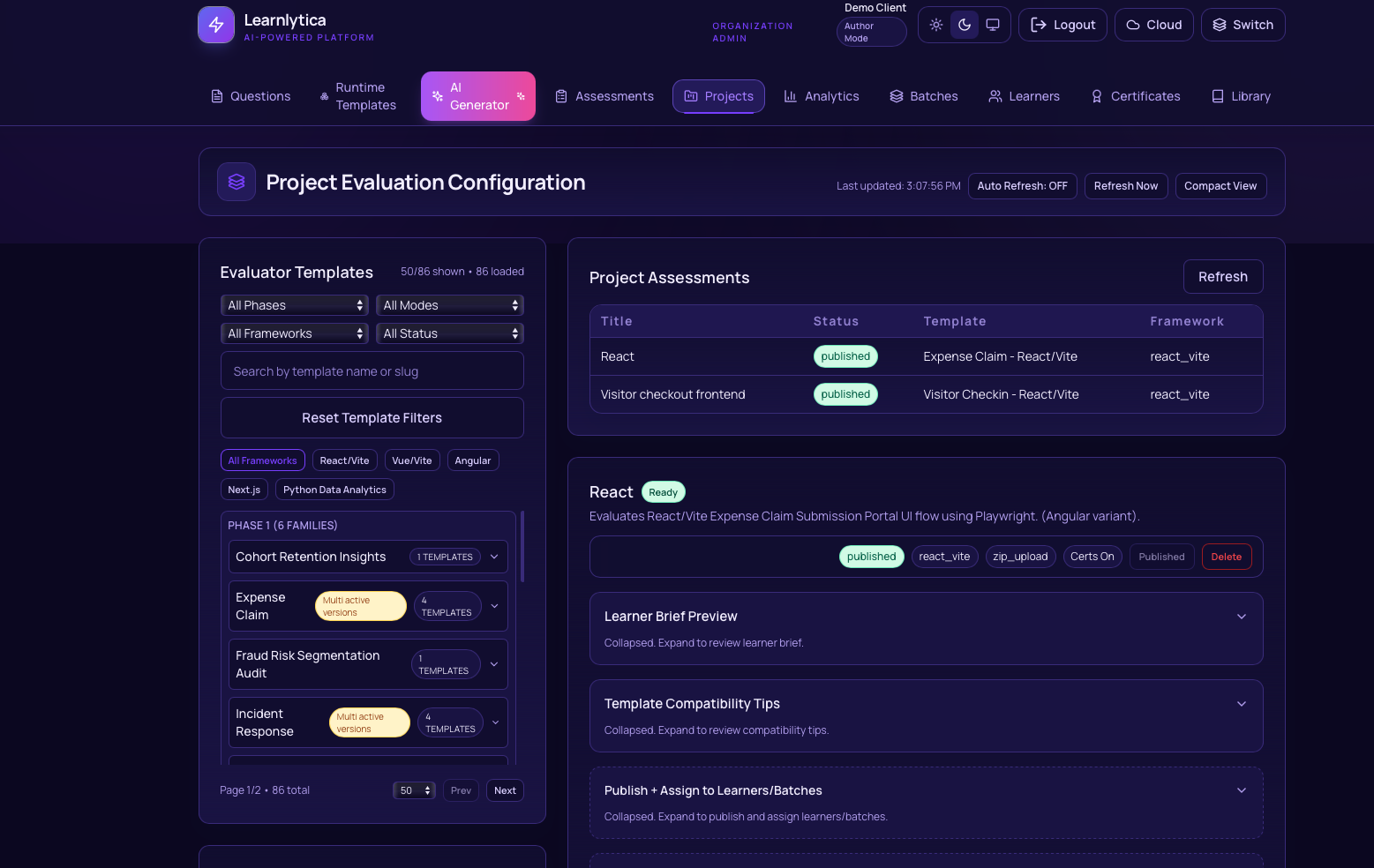
Task: Toggle the Certs On chip
Action: pyautogui.click(x=1092, y=556)
